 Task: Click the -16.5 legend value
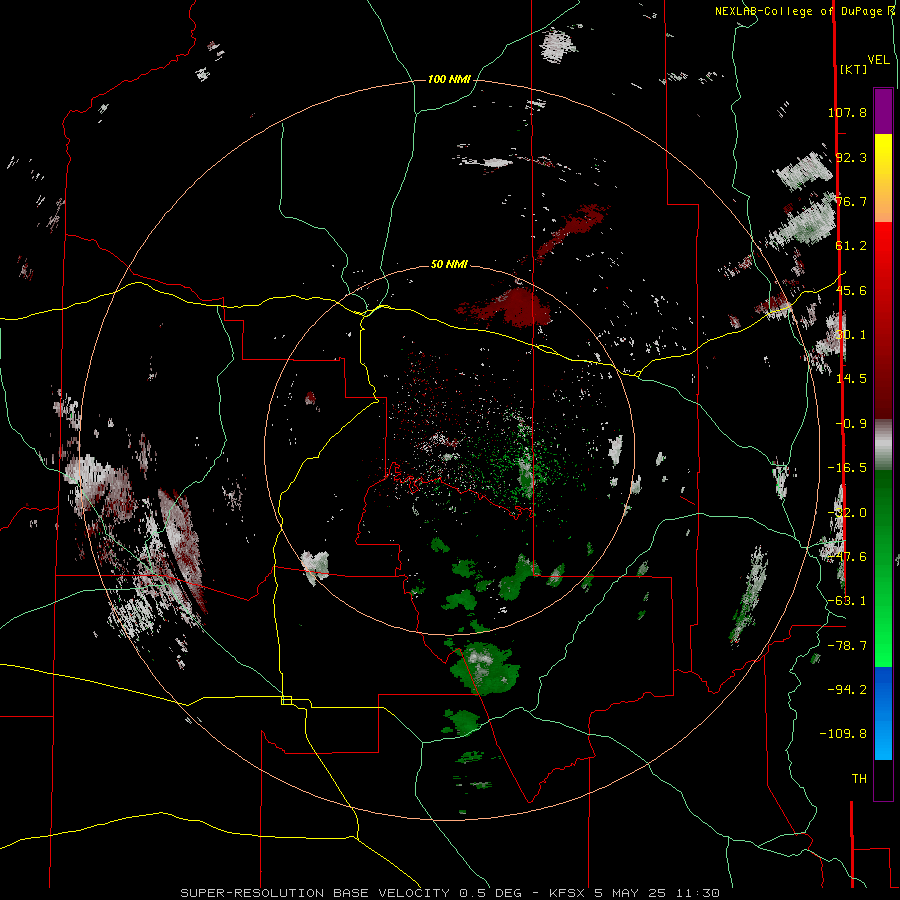tap(847, 468)
